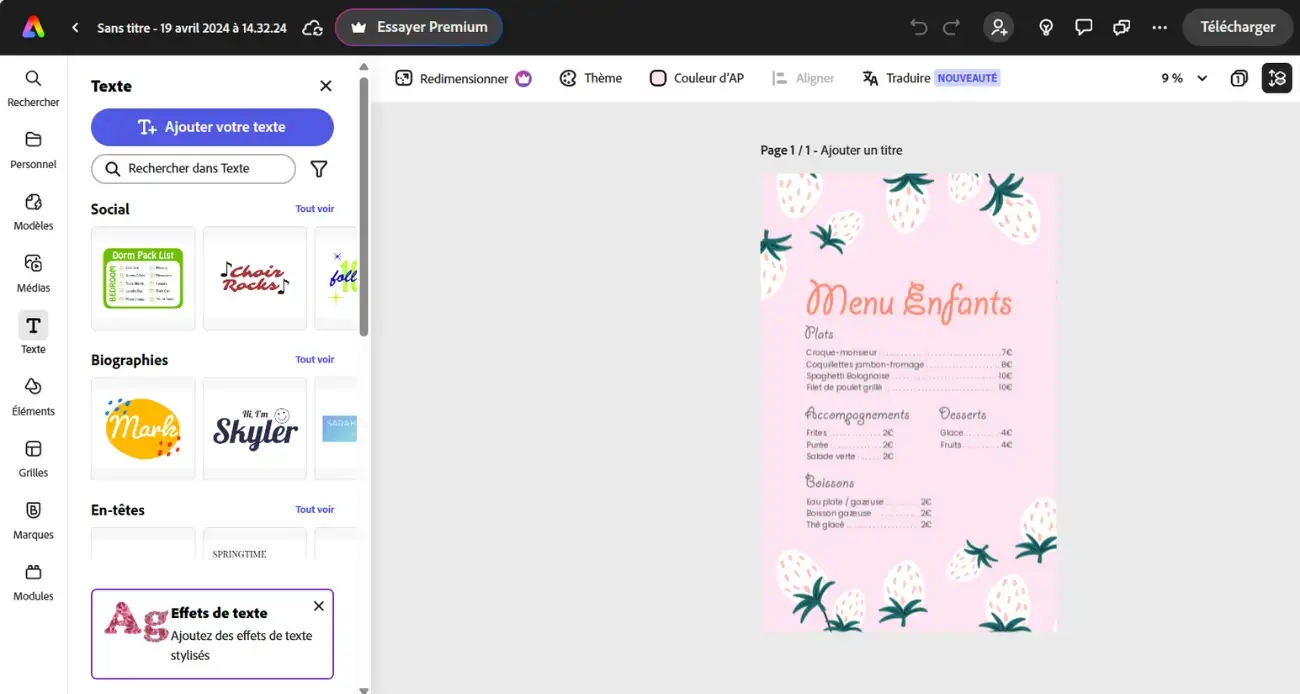
Task: Select the Modules sidebar icon
Action: [x=33, y=580]
